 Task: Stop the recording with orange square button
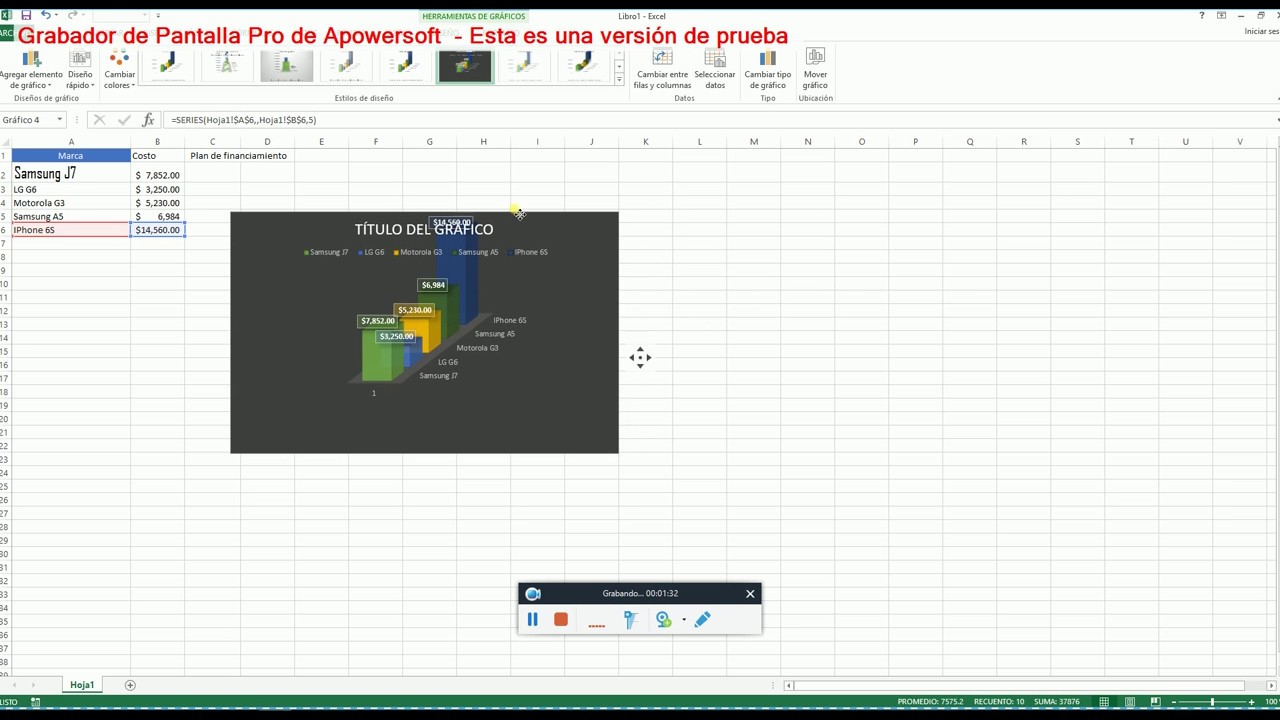(561, 620)
